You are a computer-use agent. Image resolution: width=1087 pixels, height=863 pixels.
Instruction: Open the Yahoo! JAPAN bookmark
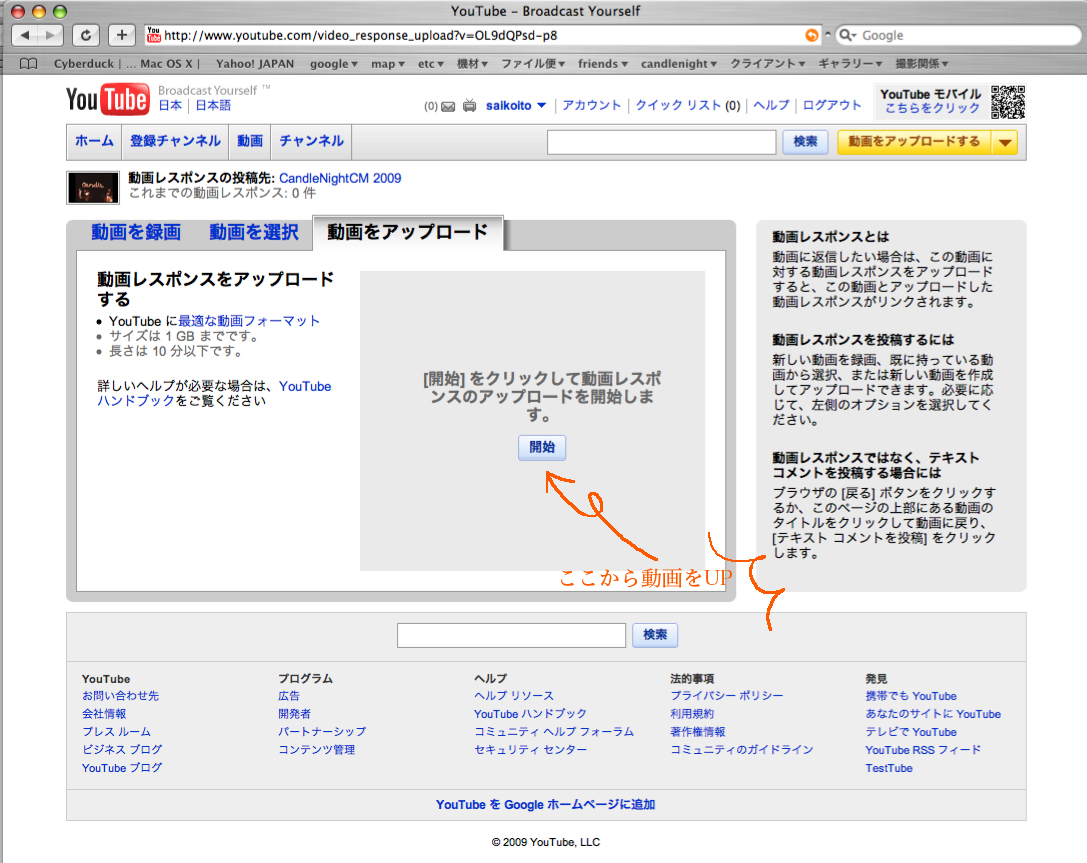(254, 64)
